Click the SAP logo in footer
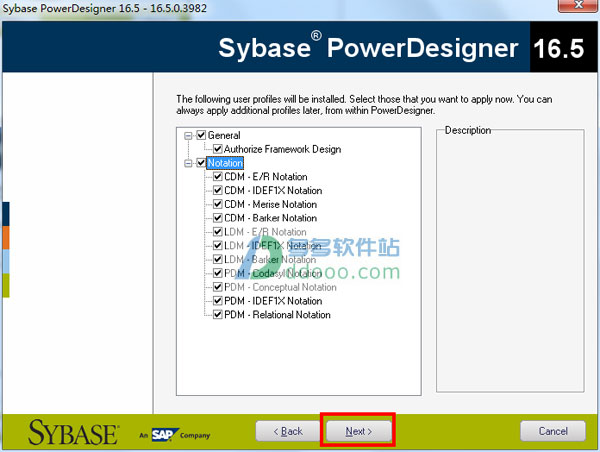The image size is (600, 452). click(165, 435)
